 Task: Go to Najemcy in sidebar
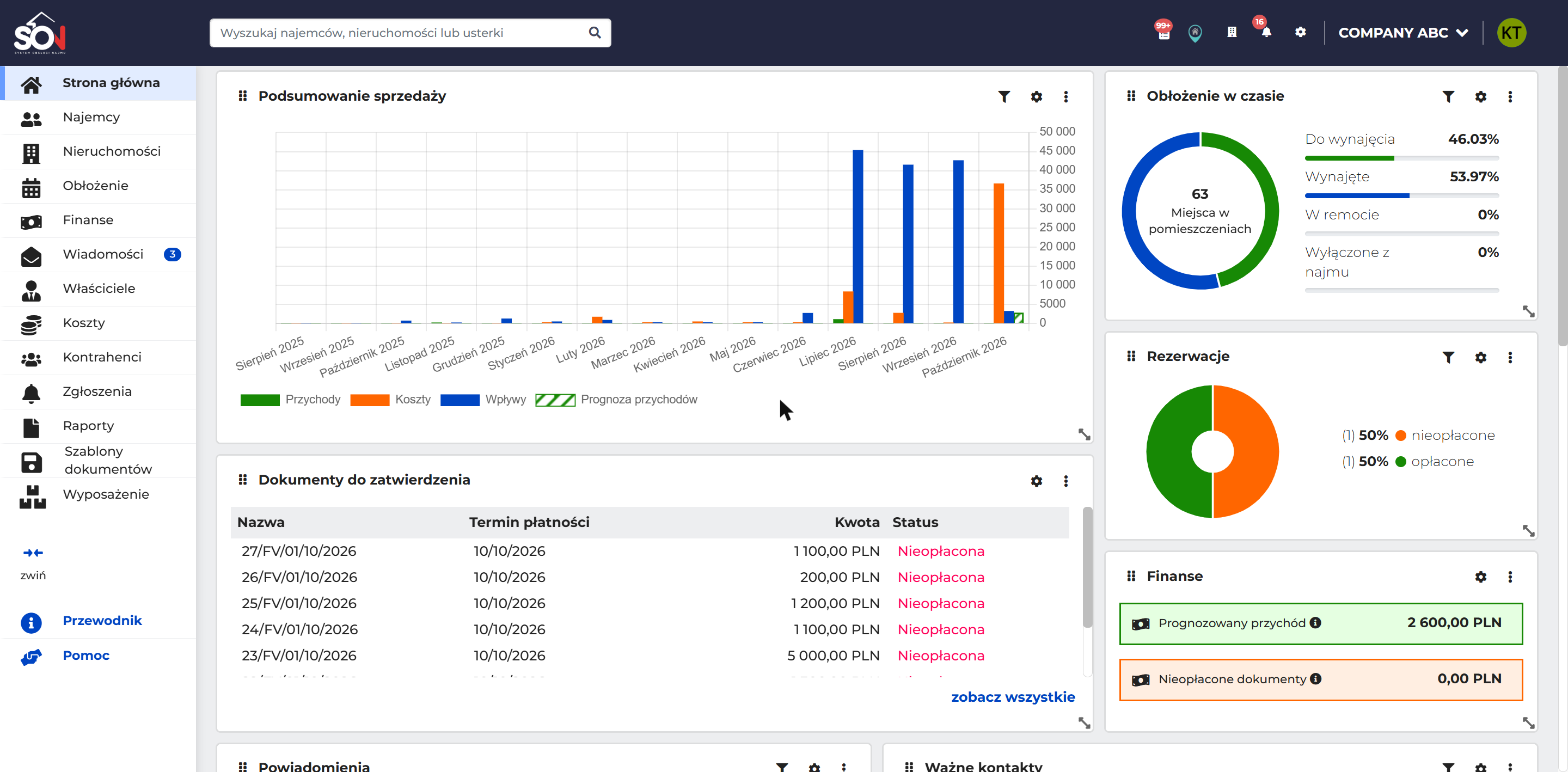(98, 117)
